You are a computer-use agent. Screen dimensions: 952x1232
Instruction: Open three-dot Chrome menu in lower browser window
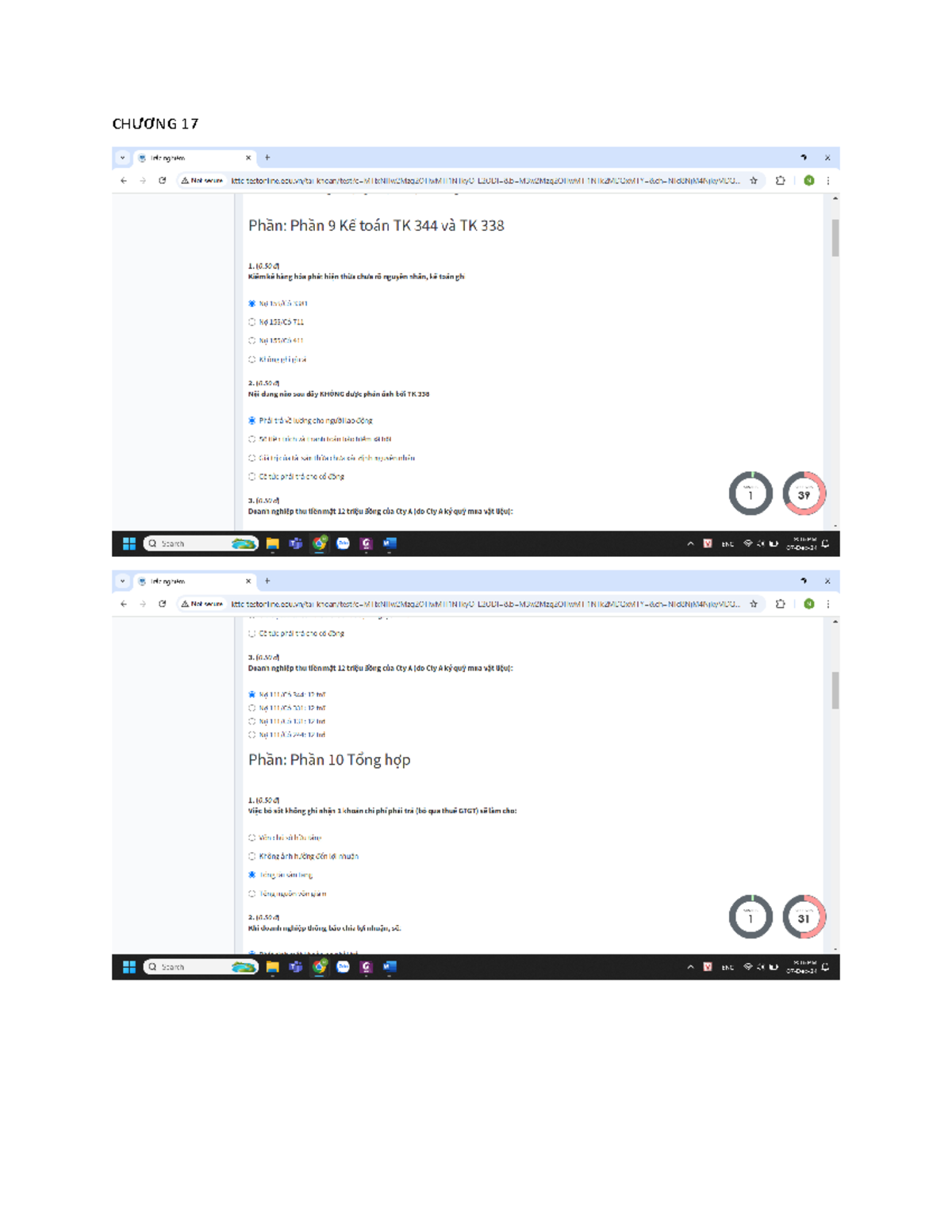click(828, 604)
